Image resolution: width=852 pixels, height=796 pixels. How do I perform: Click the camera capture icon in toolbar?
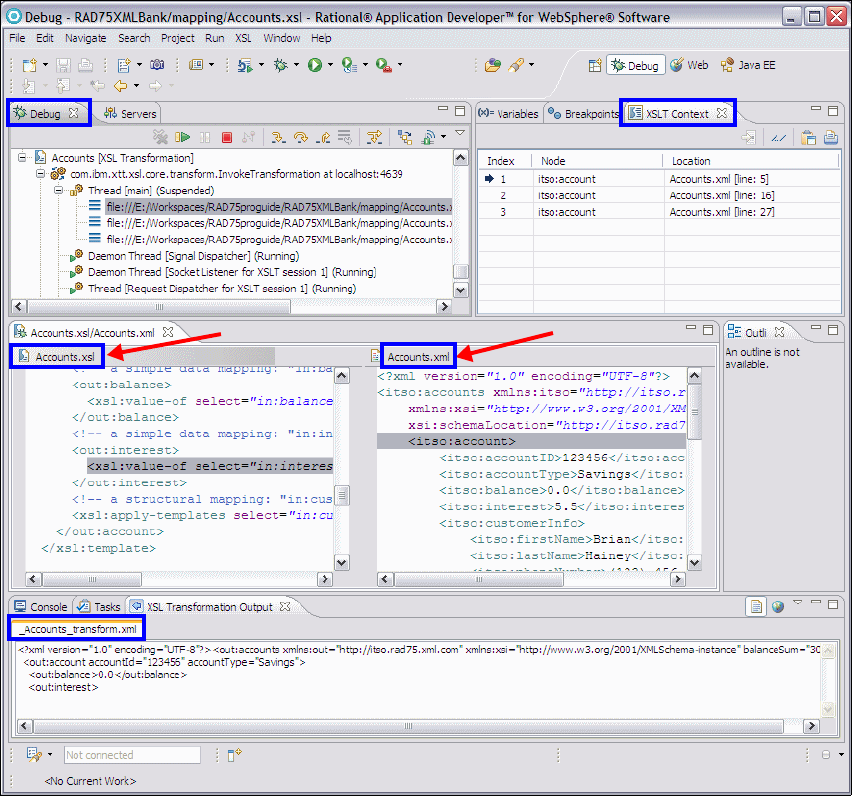coord(157,65)
